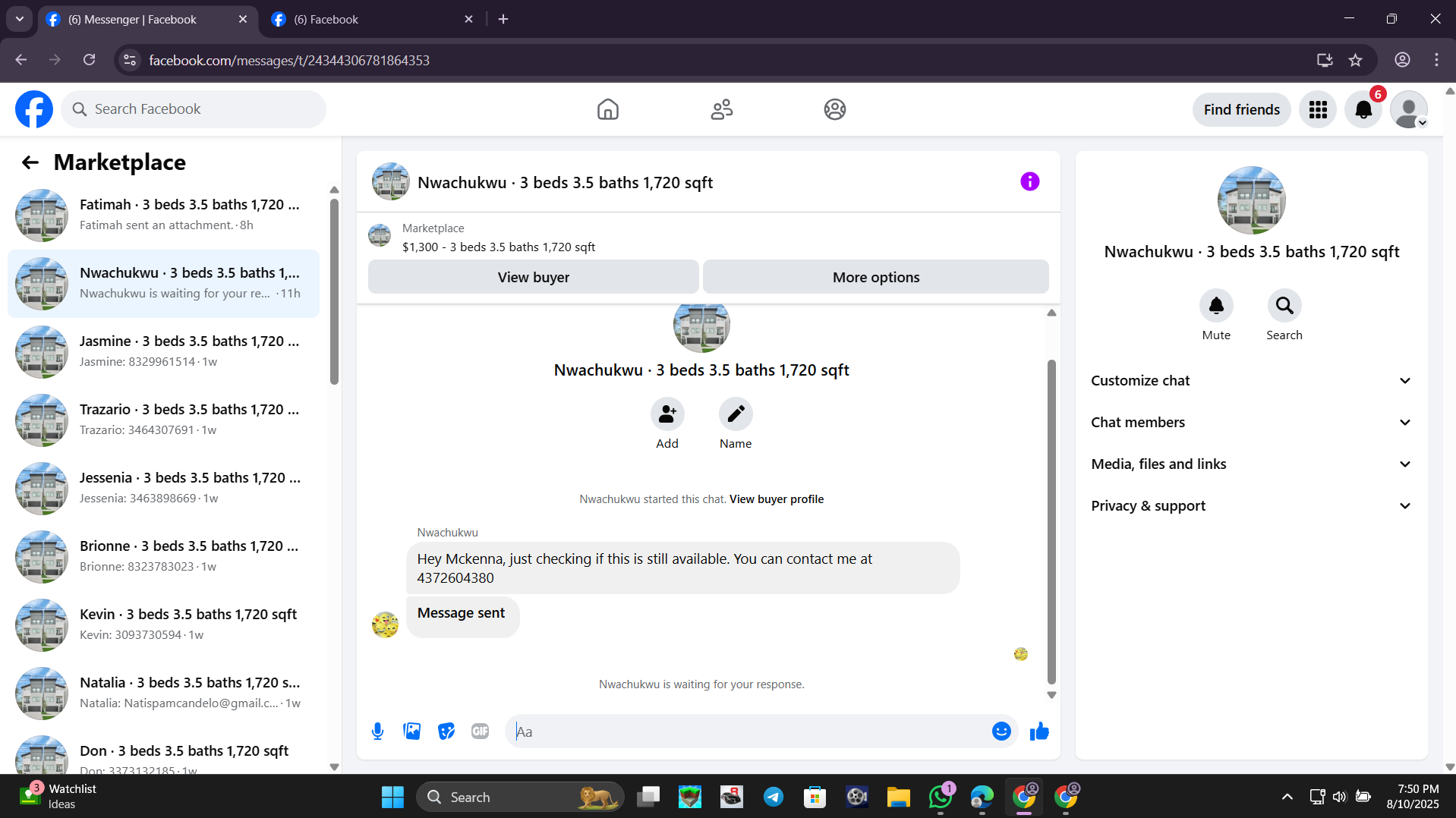
Task: Click the Search Facebook field
Action: (194, 109)
